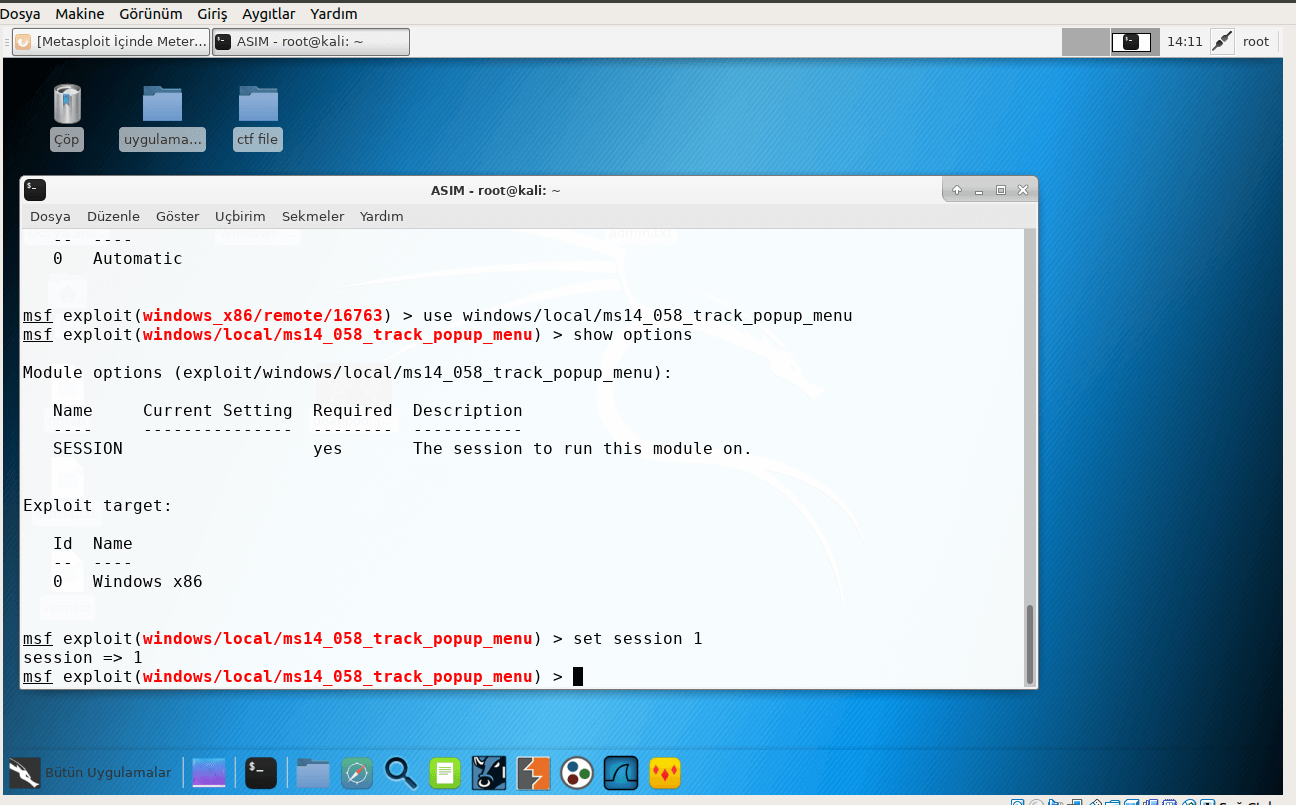Click the 'Automatic' target text

pyautogui.click(x=138, y=258)
